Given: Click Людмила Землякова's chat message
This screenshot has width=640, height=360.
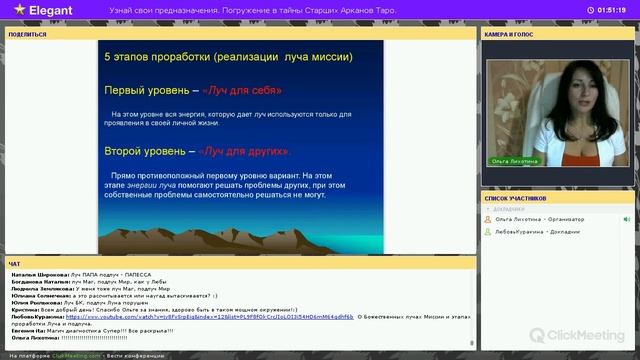Looking at the screenshot, I should (x=91, y=289).
